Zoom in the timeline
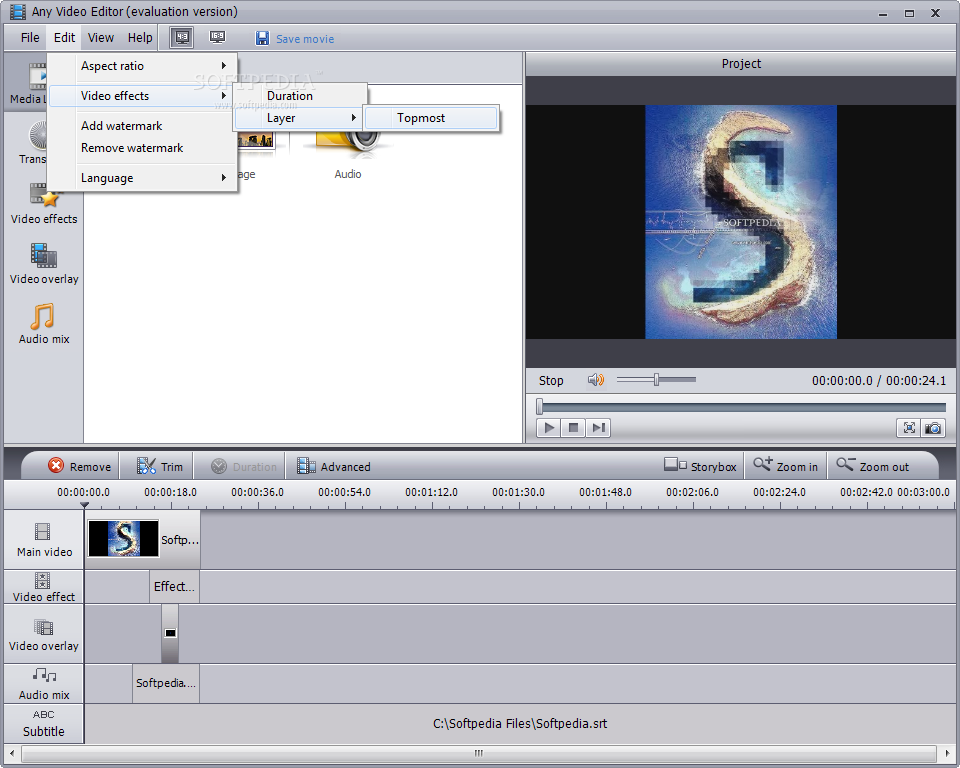960x768 pixels. click(786, 466)
